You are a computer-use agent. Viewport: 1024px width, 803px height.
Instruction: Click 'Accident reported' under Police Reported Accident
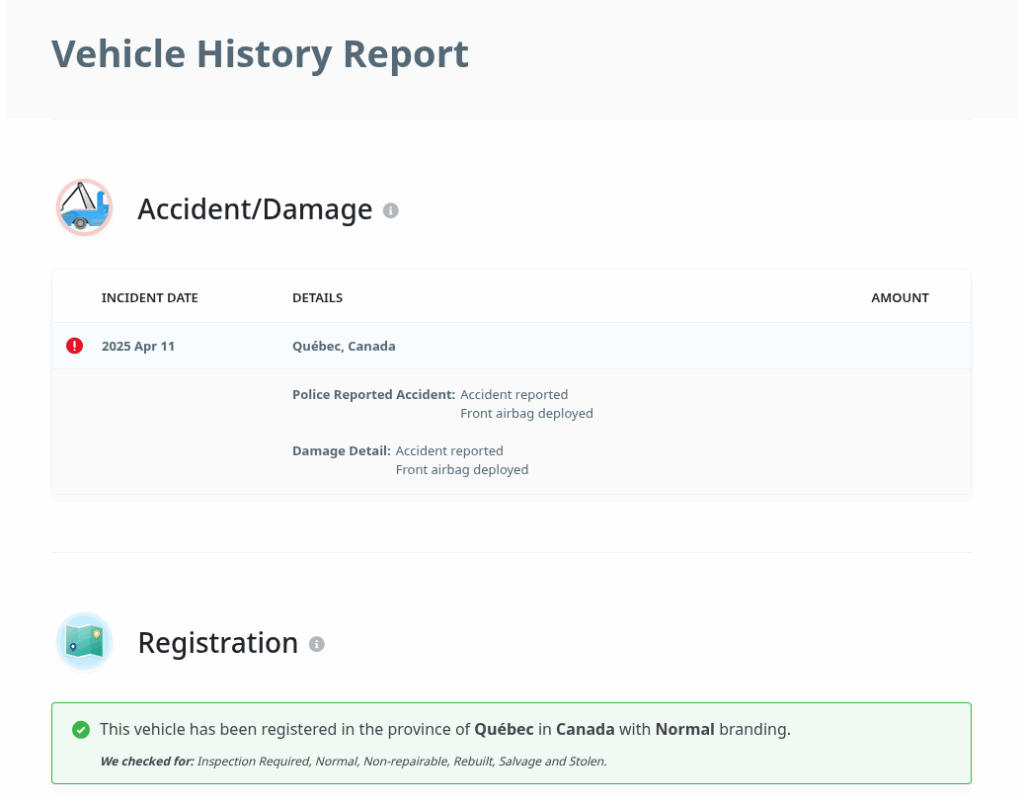tap(514, 395)
